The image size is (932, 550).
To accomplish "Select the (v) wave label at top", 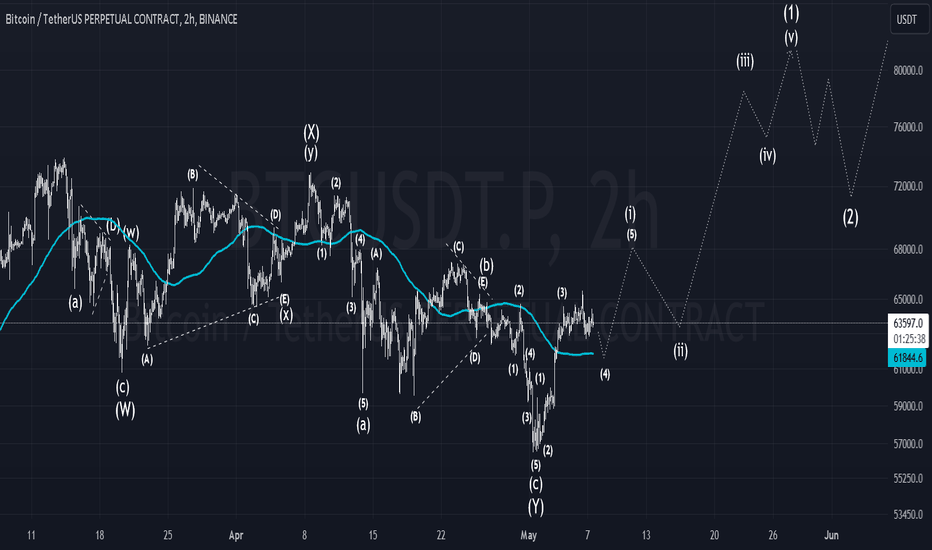I will pyautogui.click(x=791, y=37).
